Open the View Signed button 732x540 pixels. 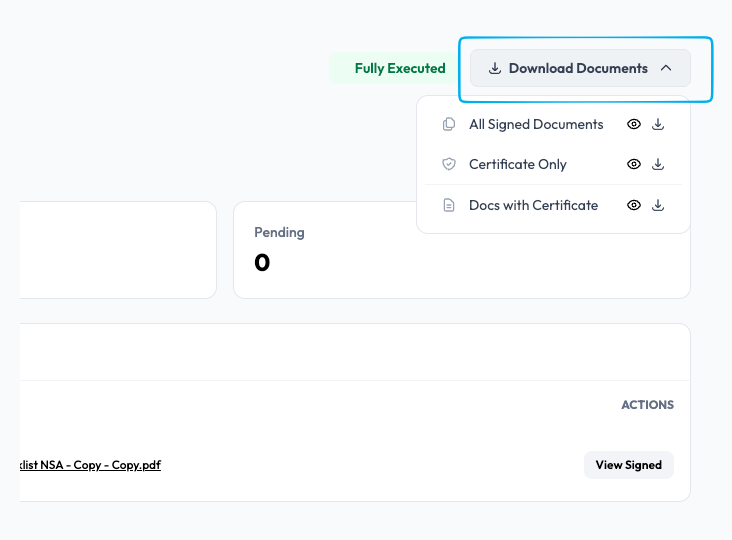[x=628, y=465]
